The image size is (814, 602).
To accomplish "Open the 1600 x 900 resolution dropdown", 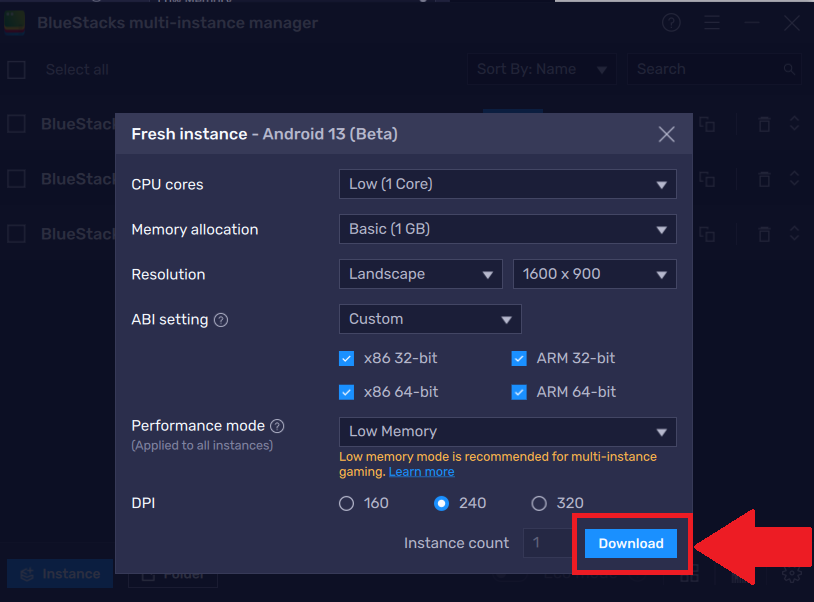I will click(x=594, y=273).
